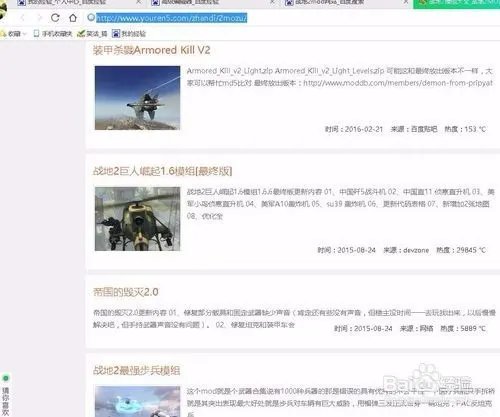This screenshot has width=500, height=417.
Task: Open the bookmark with the green leaf icon
Action: tap(92, 34)
